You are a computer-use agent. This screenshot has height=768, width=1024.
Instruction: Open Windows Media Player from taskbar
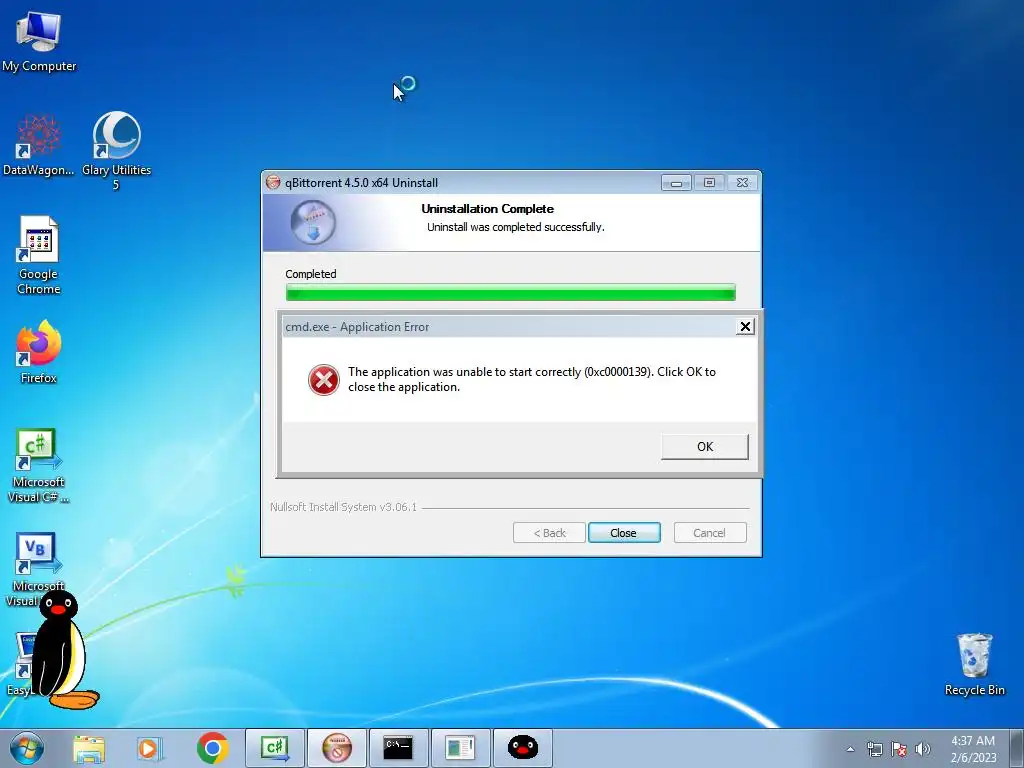pos(150,748)
